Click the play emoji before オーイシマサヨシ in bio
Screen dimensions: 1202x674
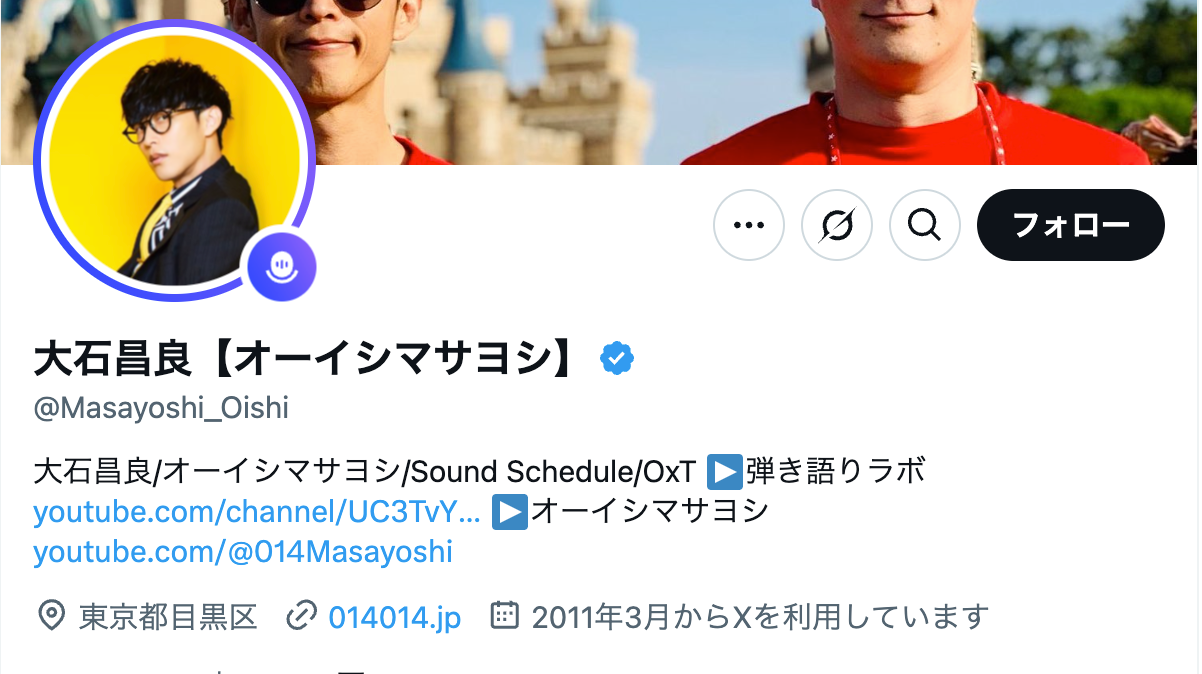(x=512, y=511)
